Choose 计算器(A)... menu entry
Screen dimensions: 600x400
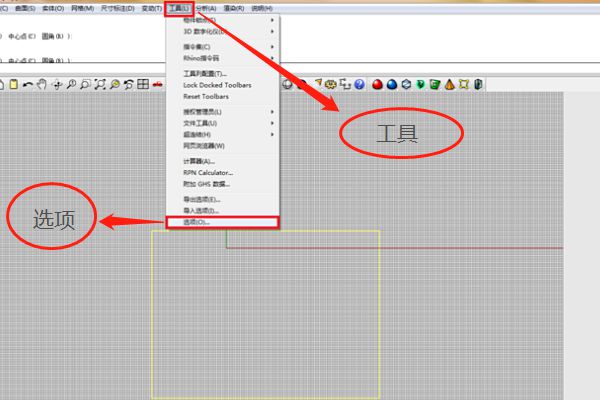[x=222, y=161]
